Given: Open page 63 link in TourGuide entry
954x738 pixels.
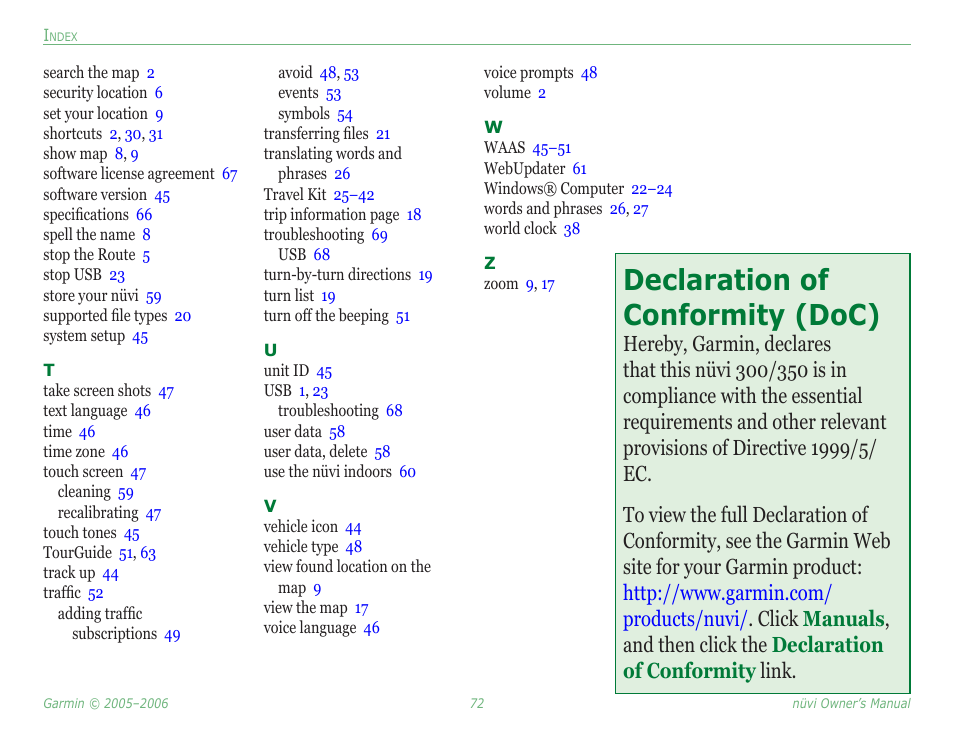Looking at the screenshot, I should tap(148, 554).
